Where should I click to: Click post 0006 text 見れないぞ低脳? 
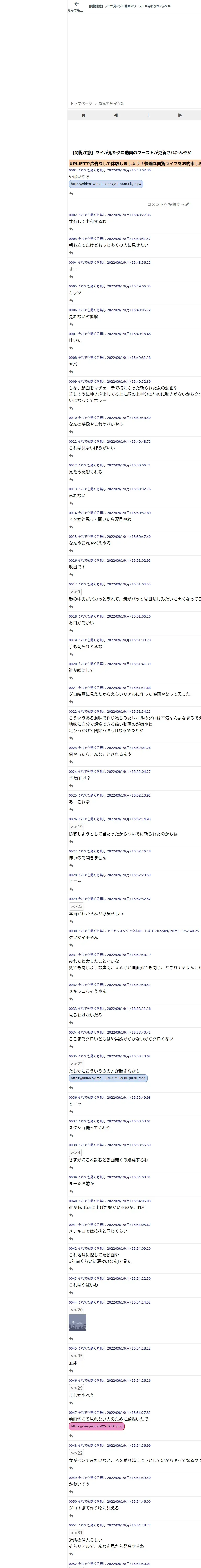[83, 316]
